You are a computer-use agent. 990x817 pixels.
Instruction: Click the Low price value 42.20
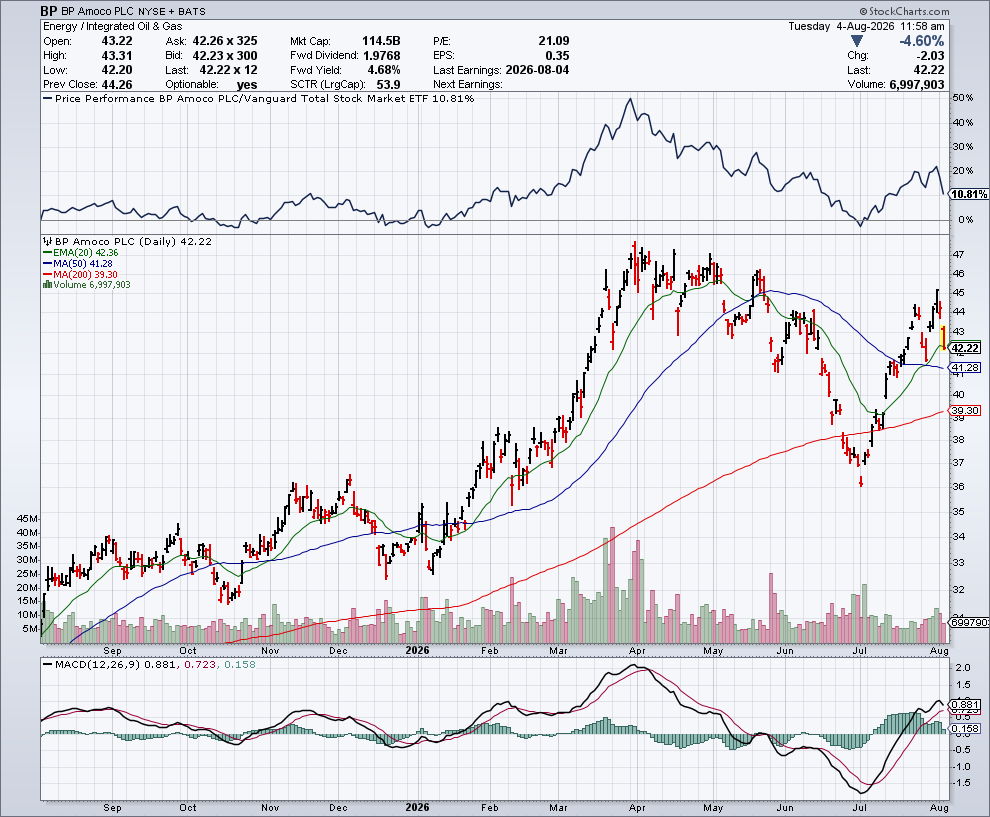[117, 70]
